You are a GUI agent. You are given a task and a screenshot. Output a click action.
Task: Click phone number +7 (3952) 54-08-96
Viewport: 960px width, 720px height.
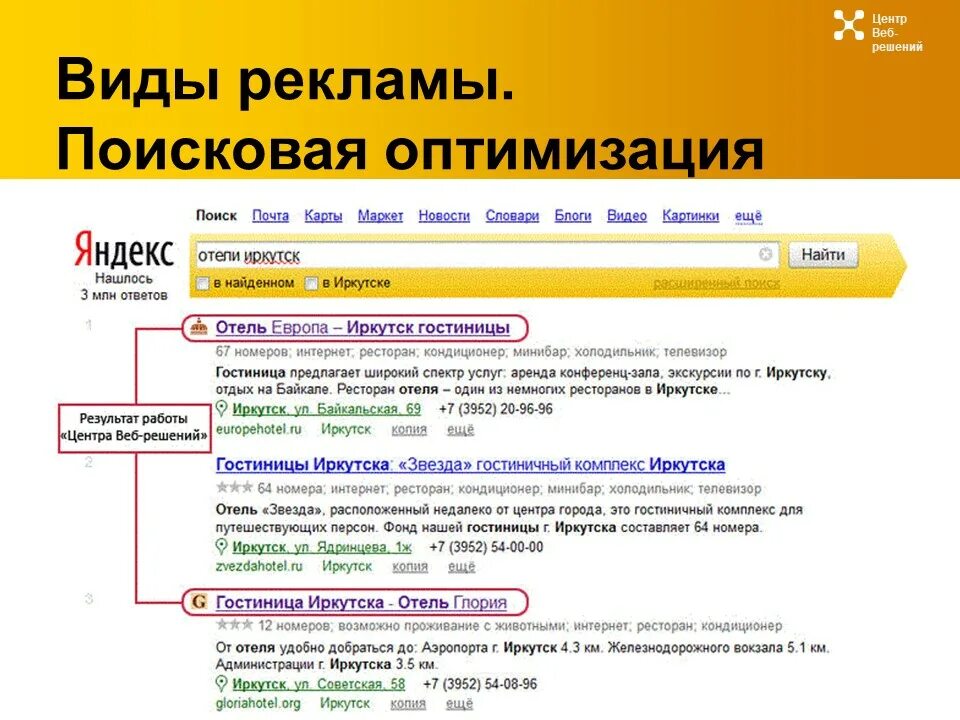click(x=480, y=684)
